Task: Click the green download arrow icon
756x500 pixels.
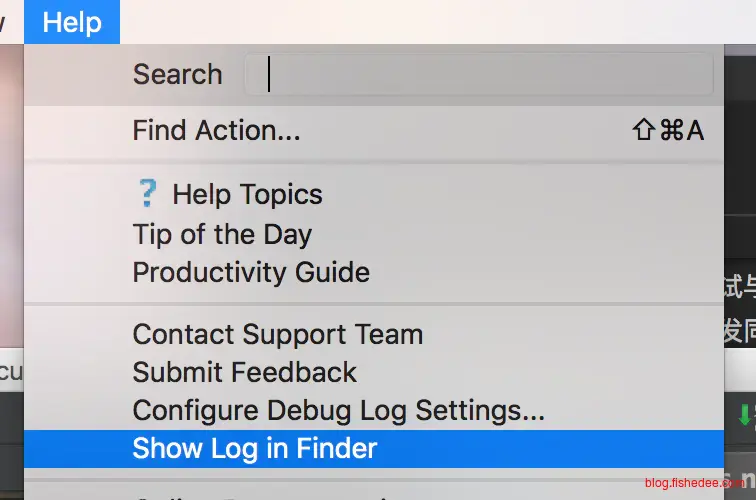Action: tap(743, 415)
